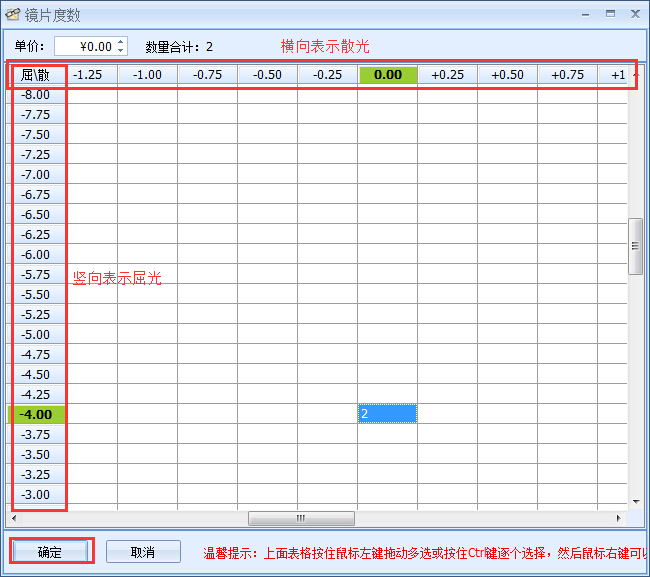Click the scroll-left arrow of horizontal scrollbar
650x577 pixels.
14,518
